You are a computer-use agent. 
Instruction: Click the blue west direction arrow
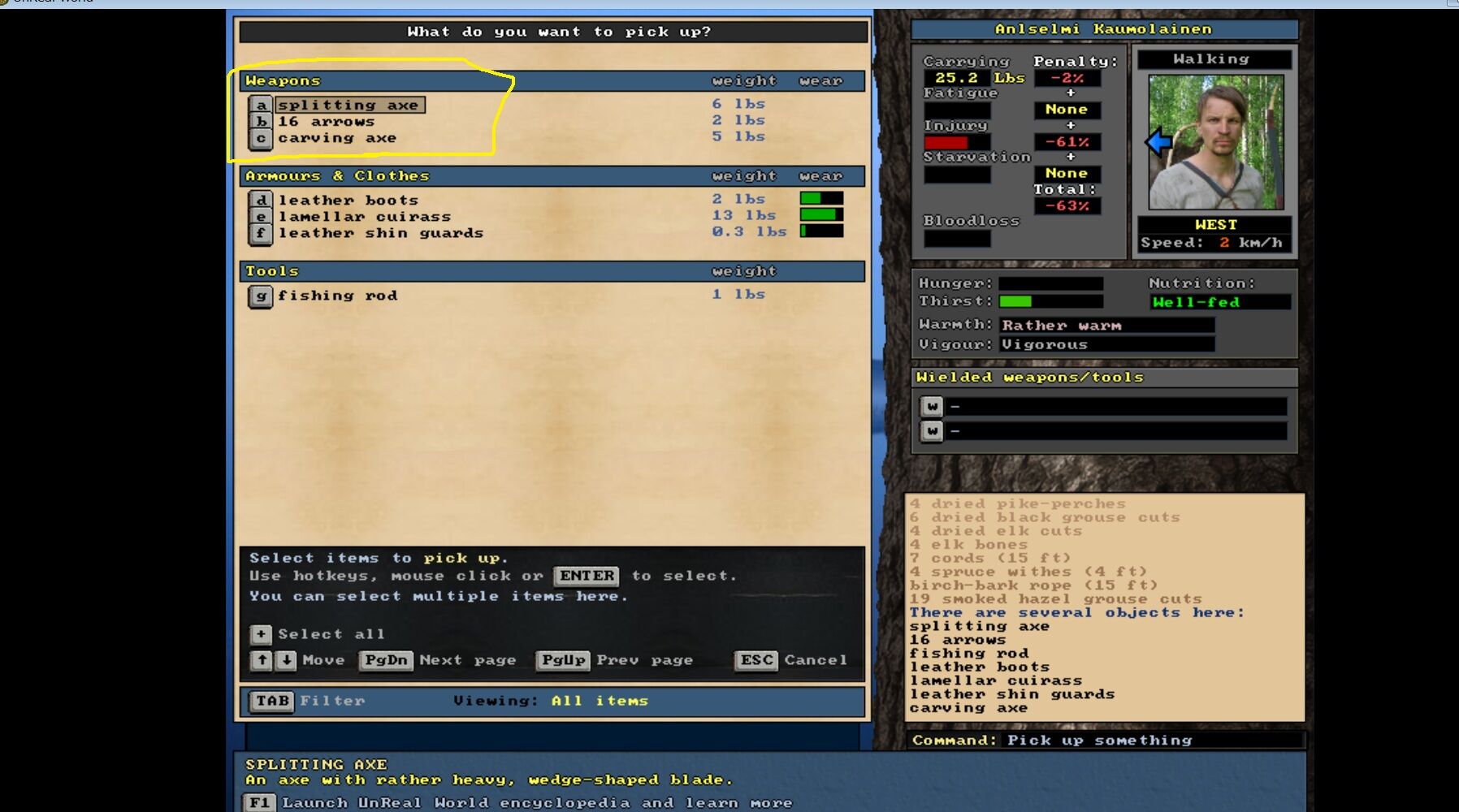1158,142
